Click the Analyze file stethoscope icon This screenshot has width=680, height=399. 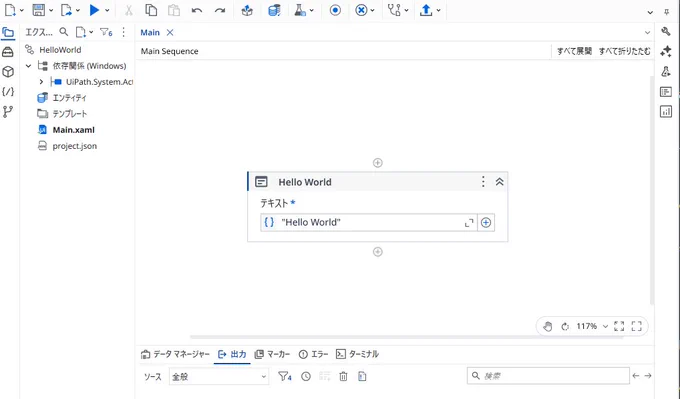click(x=394, y=10)
